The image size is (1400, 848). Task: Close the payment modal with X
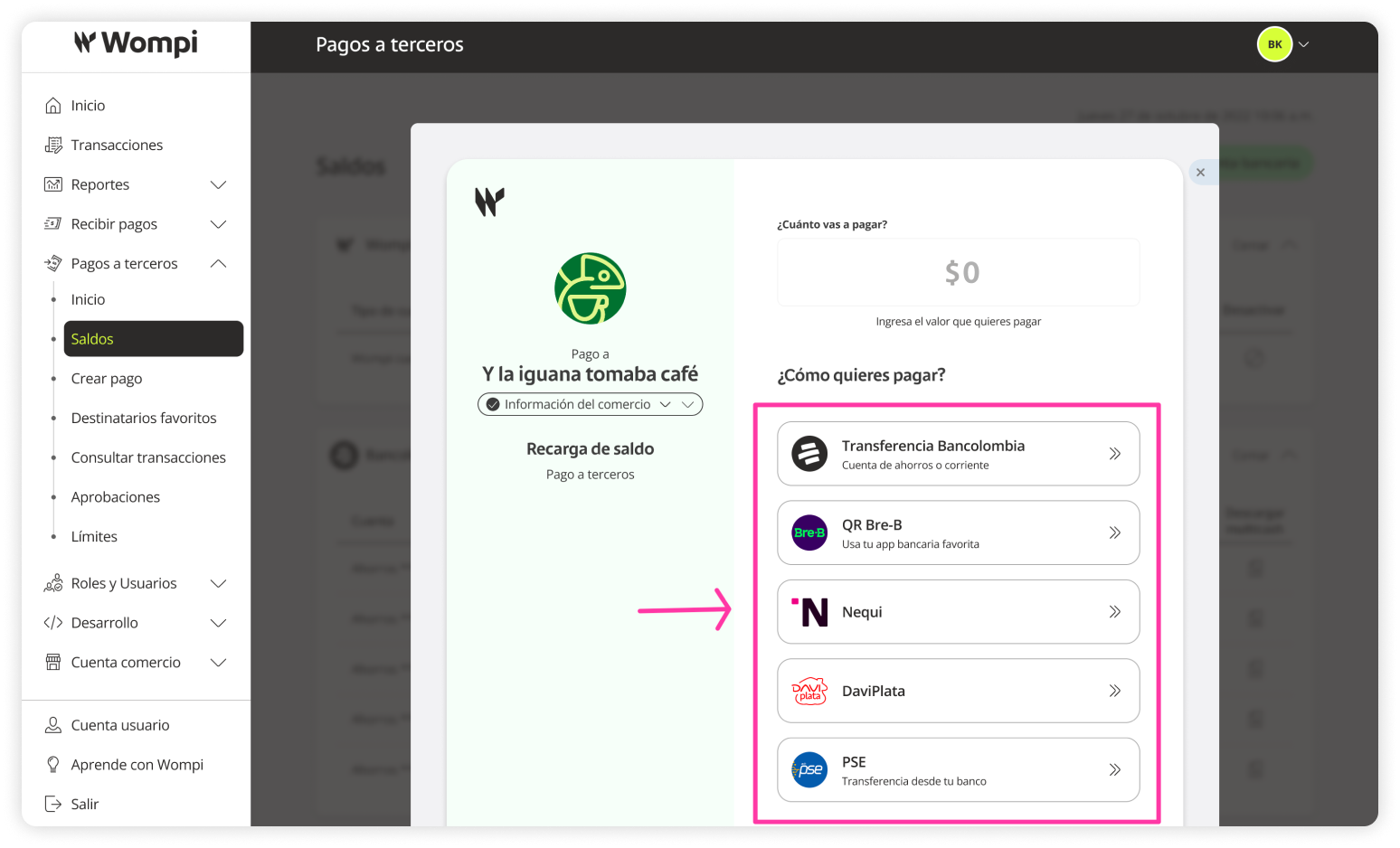(x=1200, y=172)
